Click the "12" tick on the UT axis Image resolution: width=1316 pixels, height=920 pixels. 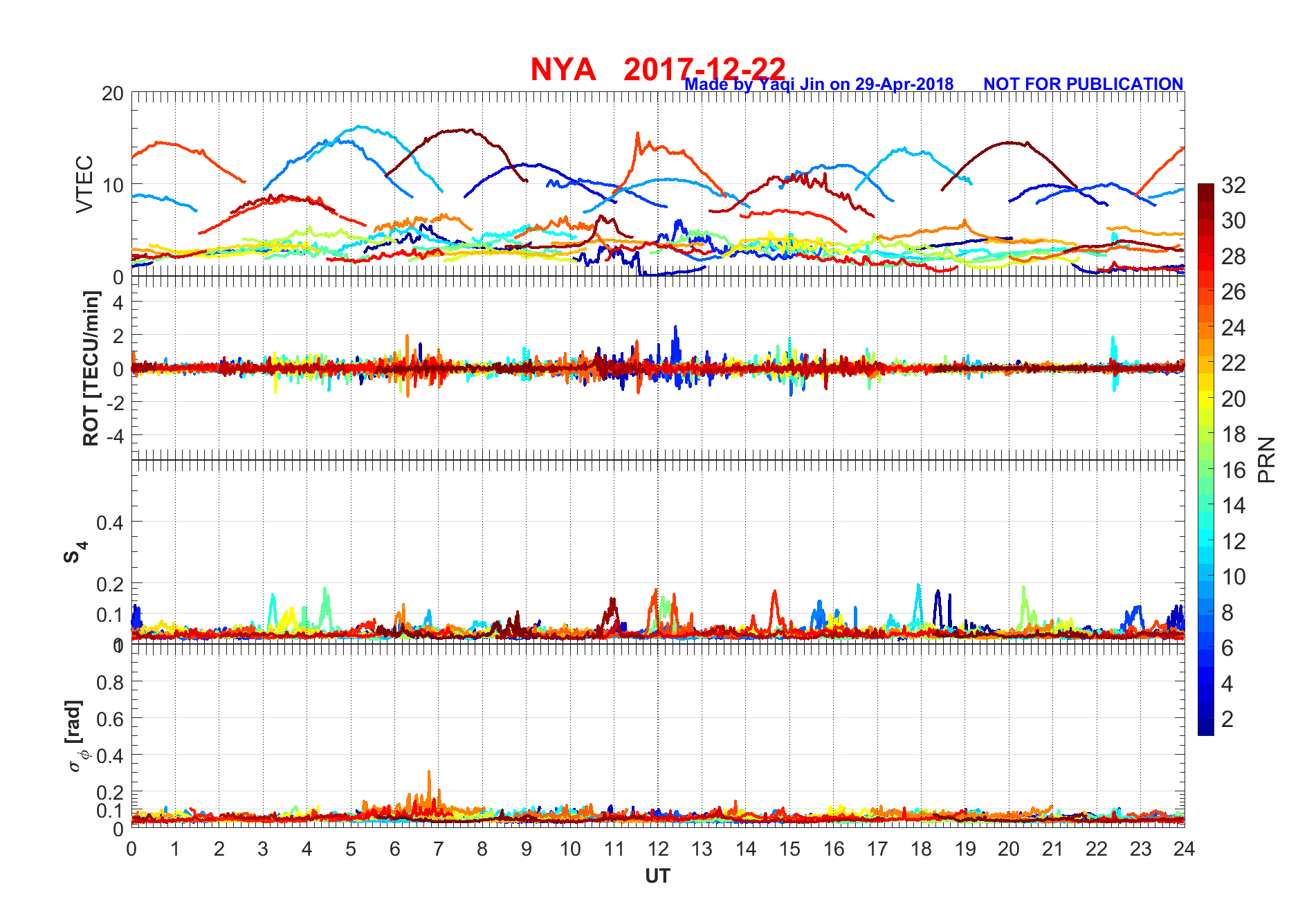(658, 849)
